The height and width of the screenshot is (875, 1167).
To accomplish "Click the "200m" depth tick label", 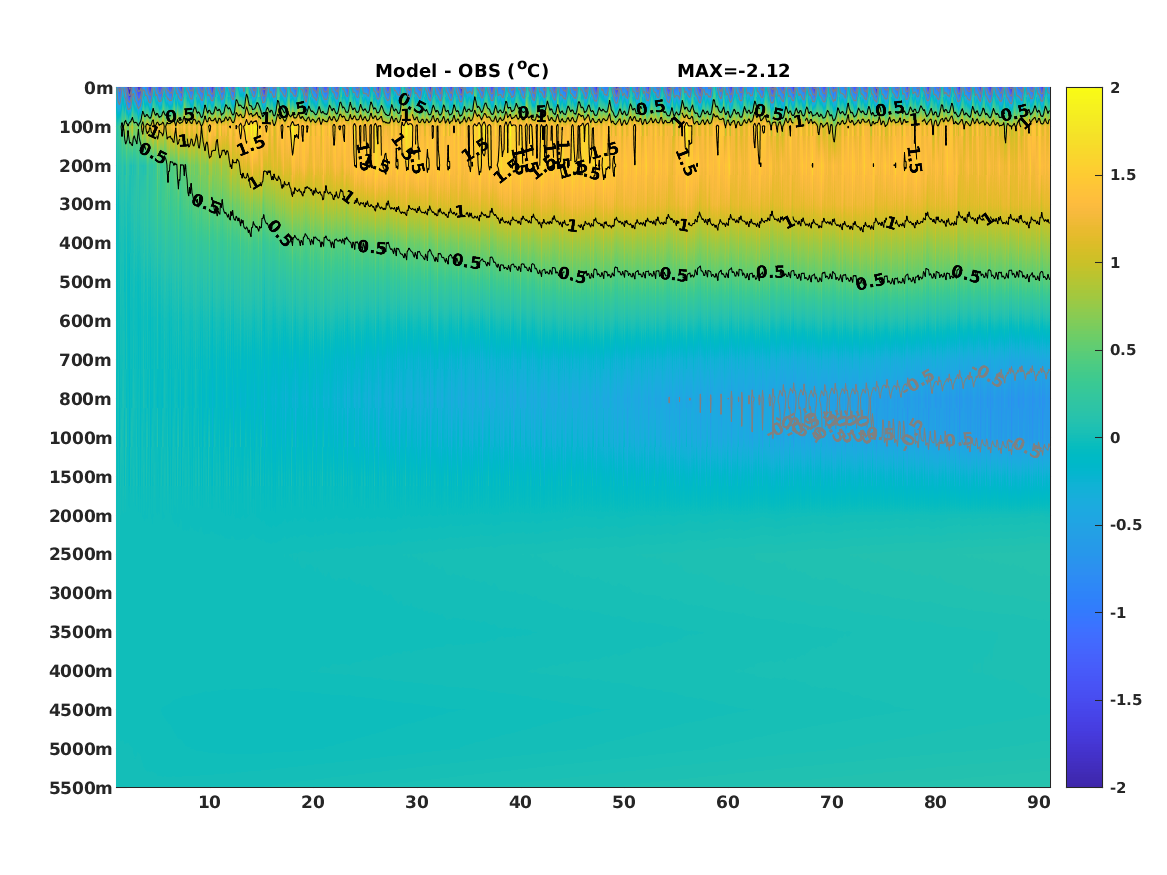I will [86, 166].
